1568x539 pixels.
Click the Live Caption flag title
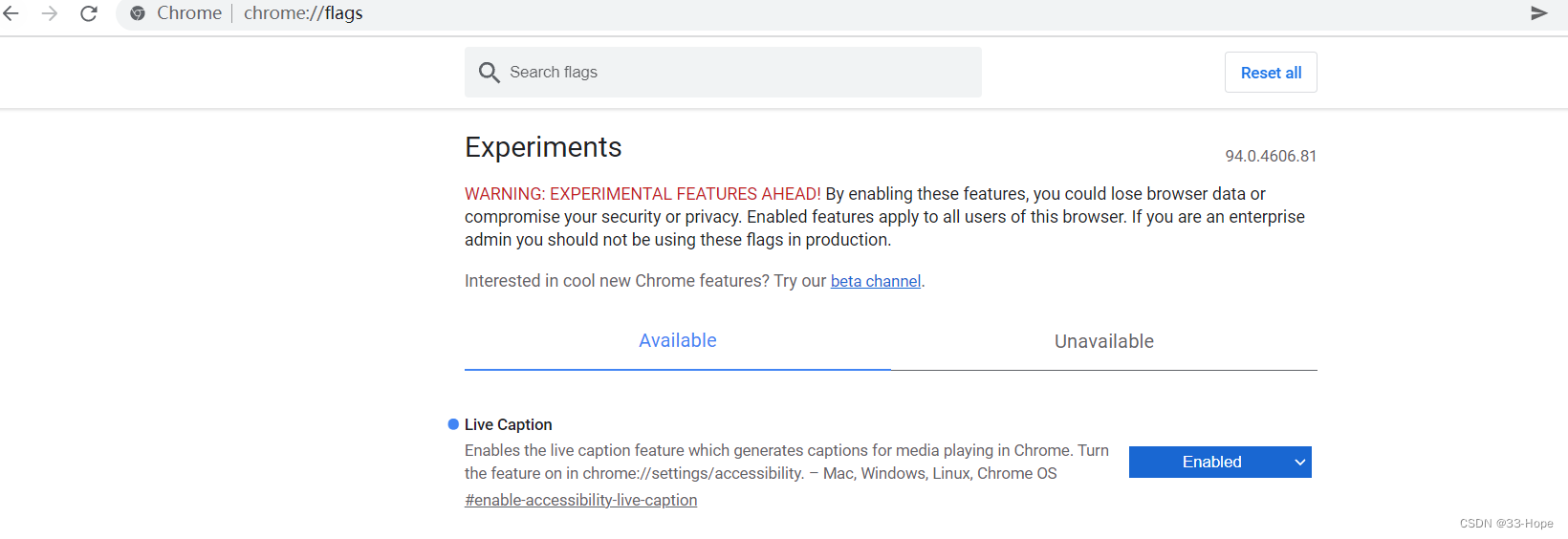click(508, 424)
